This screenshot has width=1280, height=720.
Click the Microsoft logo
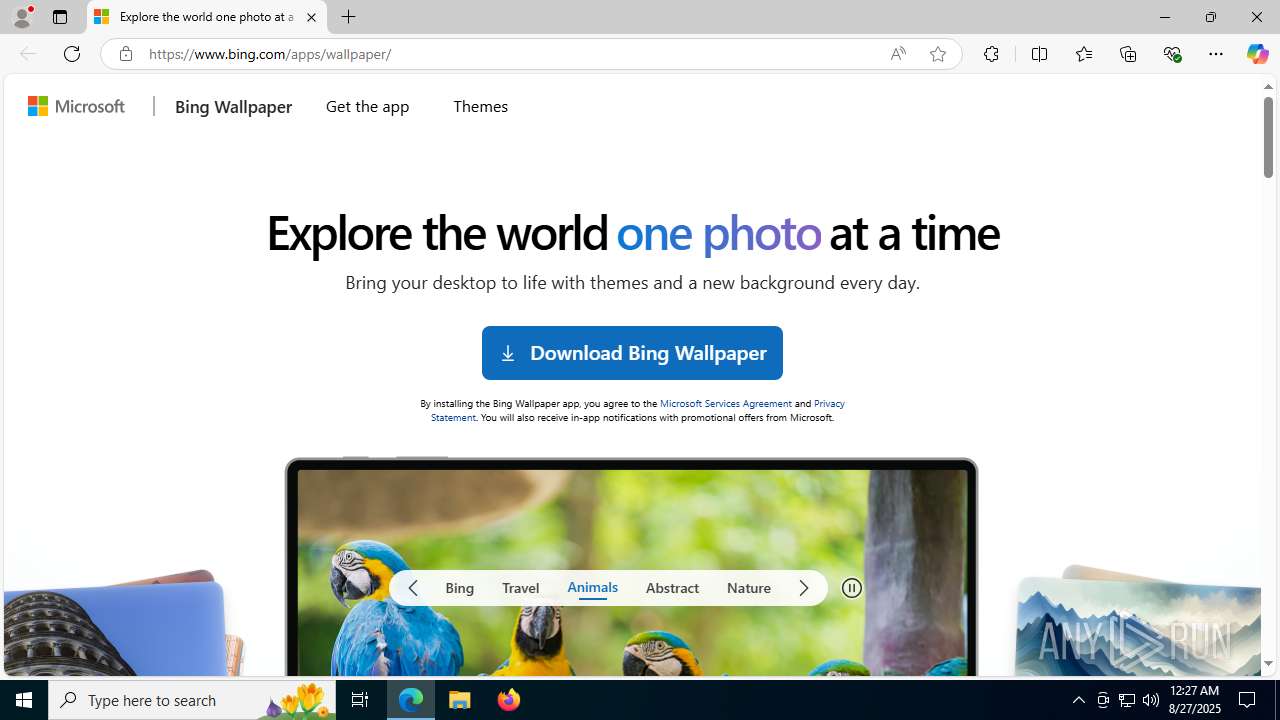tap(77, 106)
